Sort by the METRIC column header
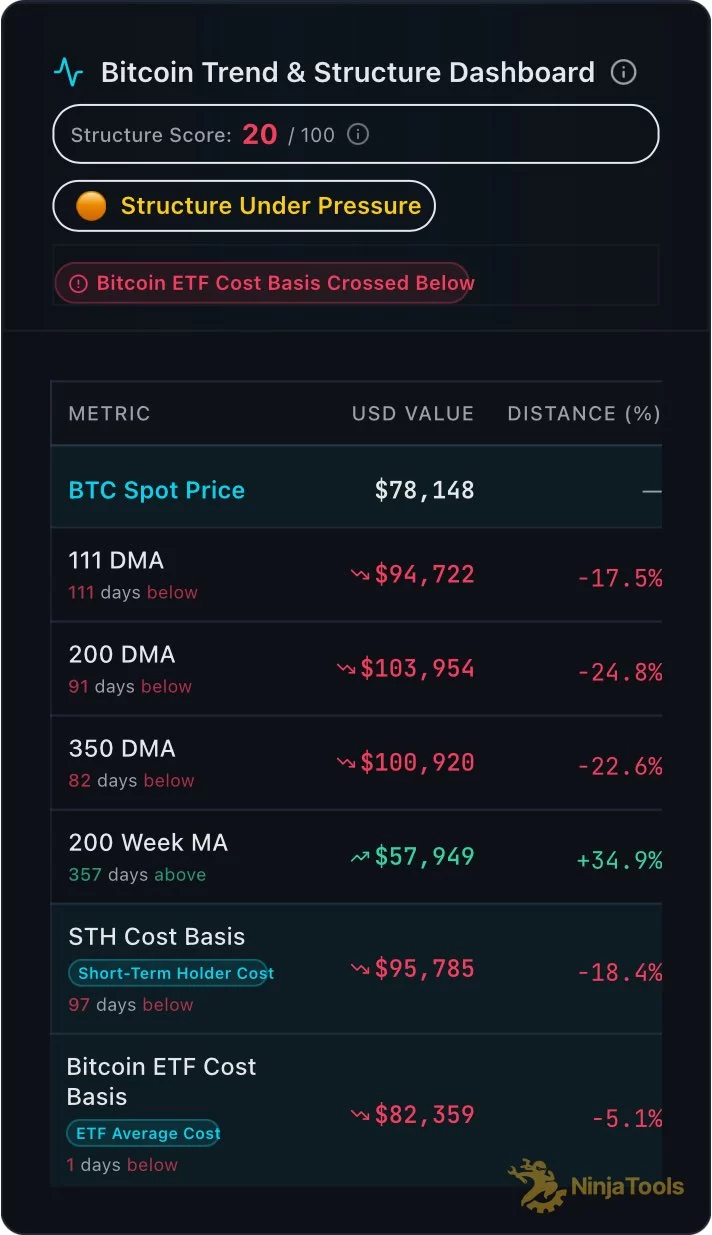Image resolution: width=712 pixels, height=1235 pixels. point(109,414)
